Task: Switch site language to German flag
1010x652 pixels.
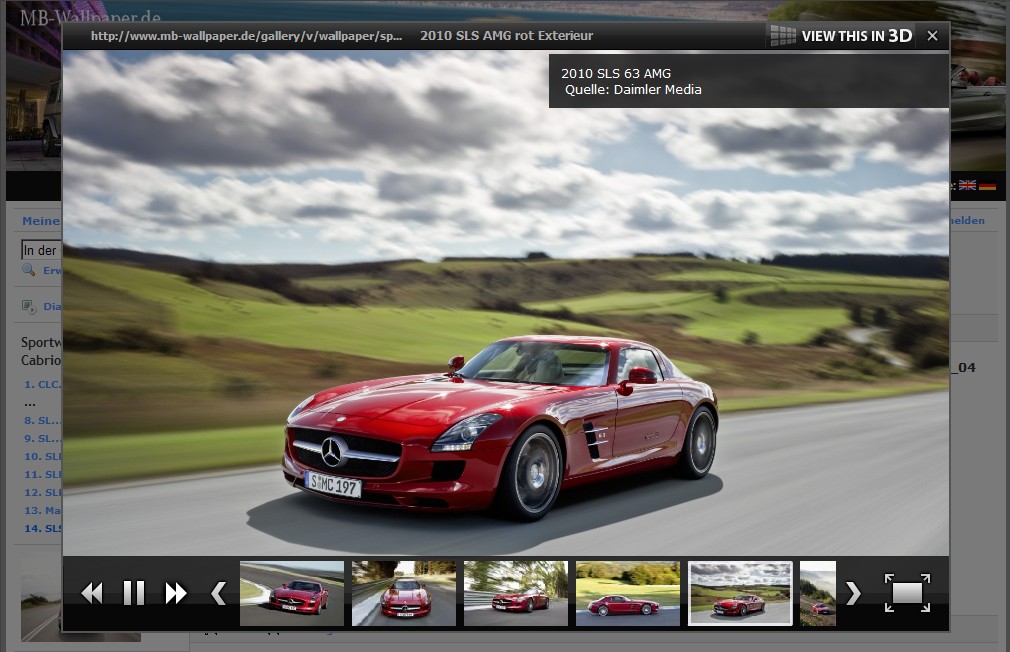Action: click(987, 185)
